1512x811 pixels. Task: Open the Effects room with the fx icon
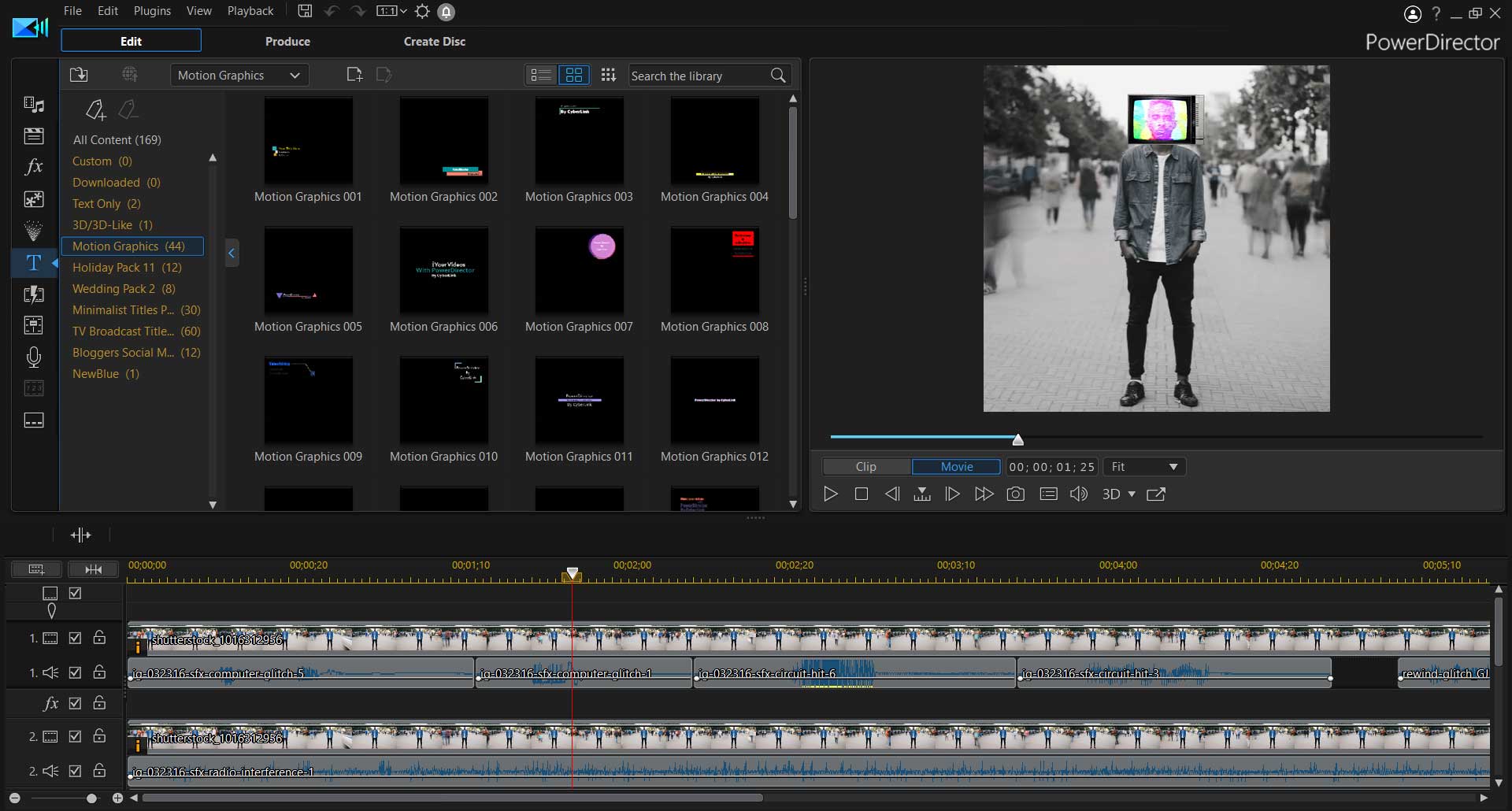point(34,166)
